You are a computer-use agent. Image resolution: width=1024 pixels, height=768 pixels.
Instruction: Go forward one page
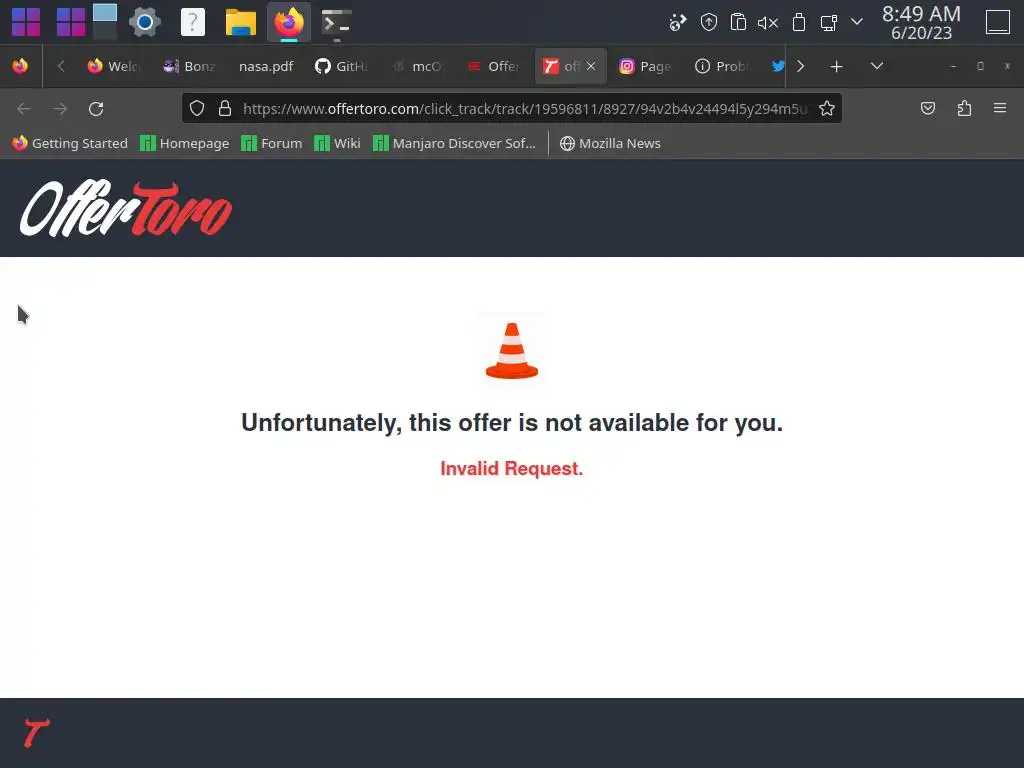[x=60, y=108]
